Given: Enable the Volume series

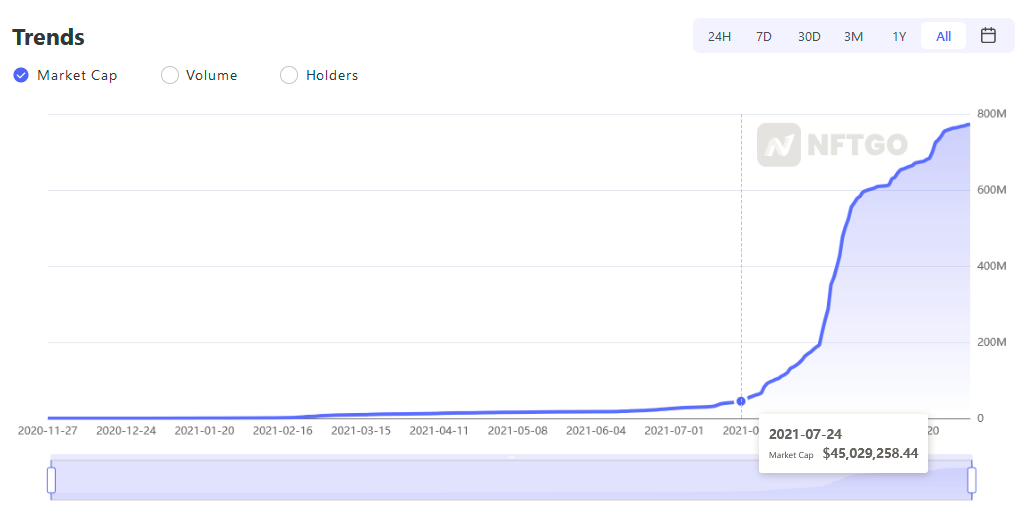Looking at the screenshot, I should [170, 75].
